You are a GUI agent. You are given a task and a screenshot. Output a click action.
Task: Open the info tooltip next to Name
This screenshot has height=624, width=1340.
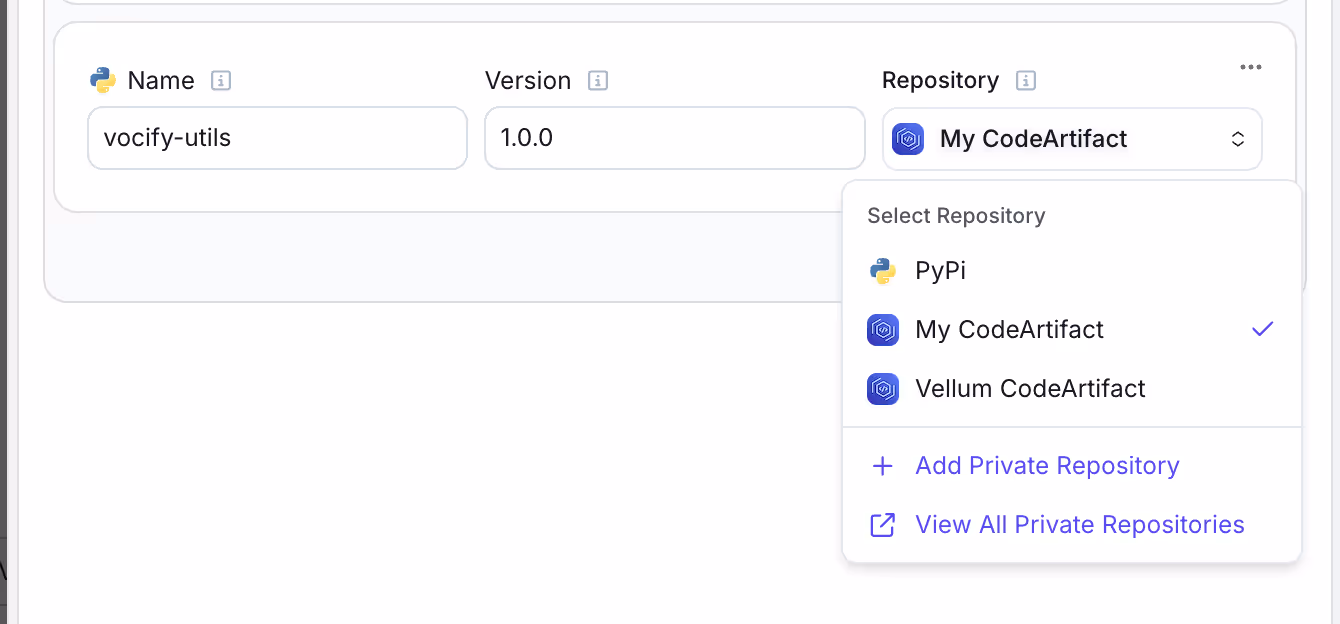[221, 81]
